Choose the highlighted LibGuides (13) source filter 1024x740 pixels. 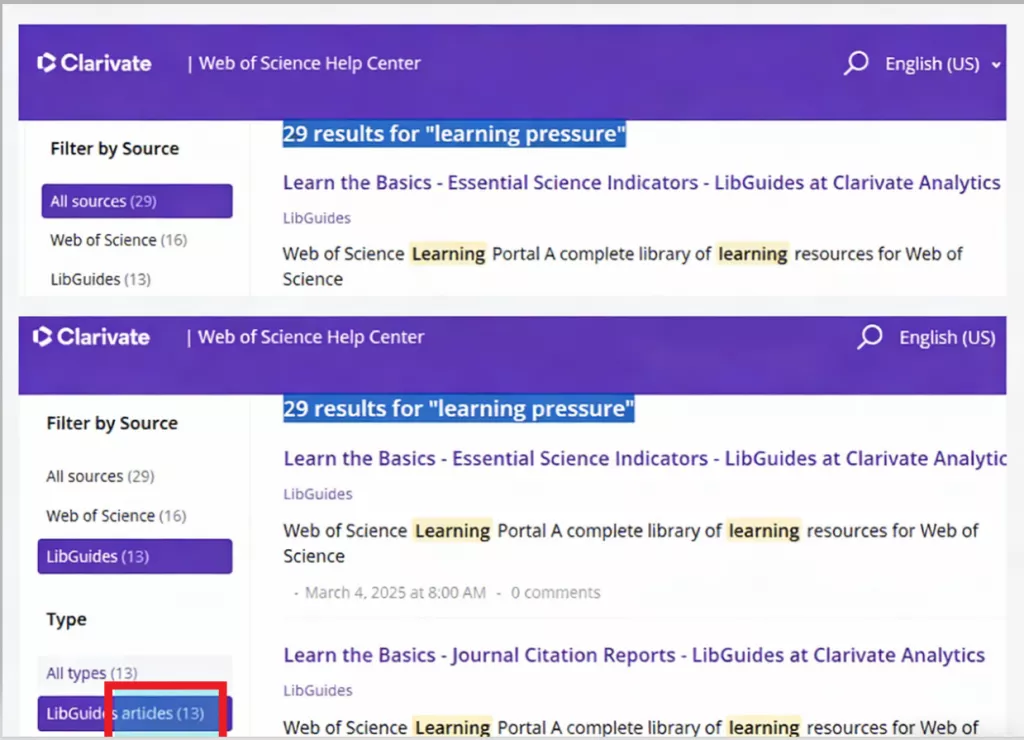(x=134, y=556)
